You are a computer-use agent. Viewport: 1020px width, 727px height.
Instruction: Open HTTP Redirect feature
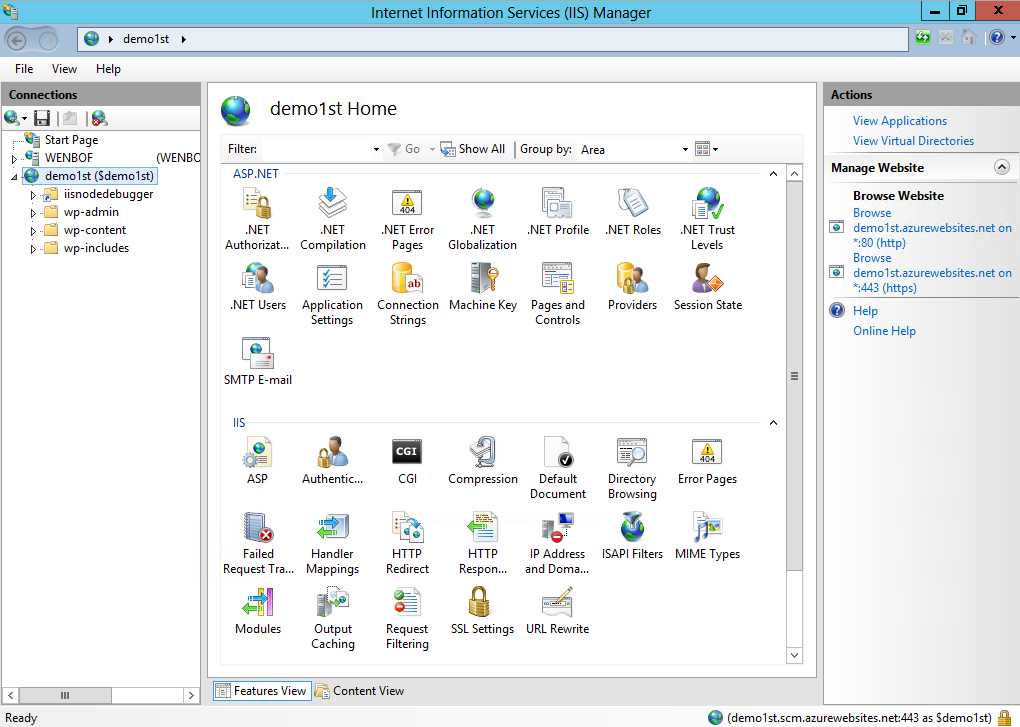coord(407,543)
